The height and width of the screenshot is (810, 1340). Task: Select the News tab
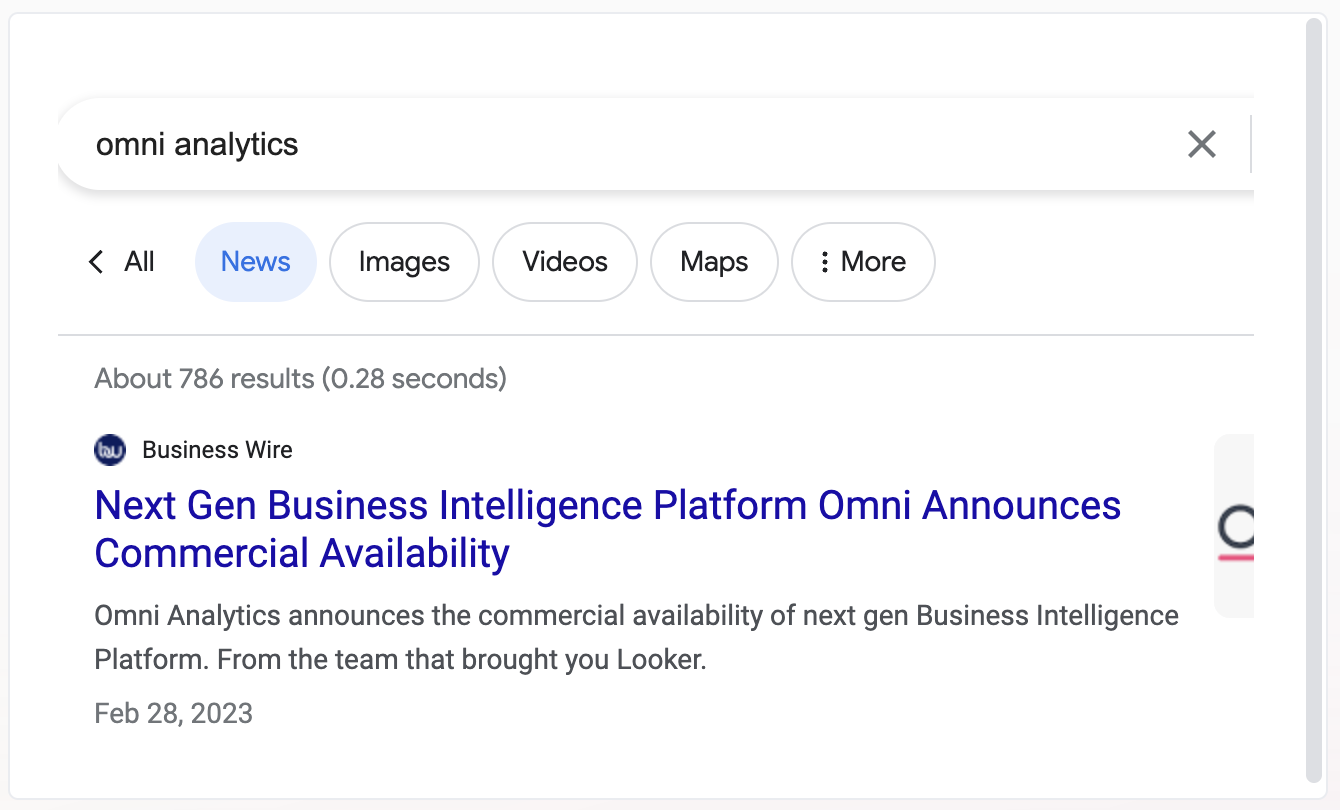255,262
